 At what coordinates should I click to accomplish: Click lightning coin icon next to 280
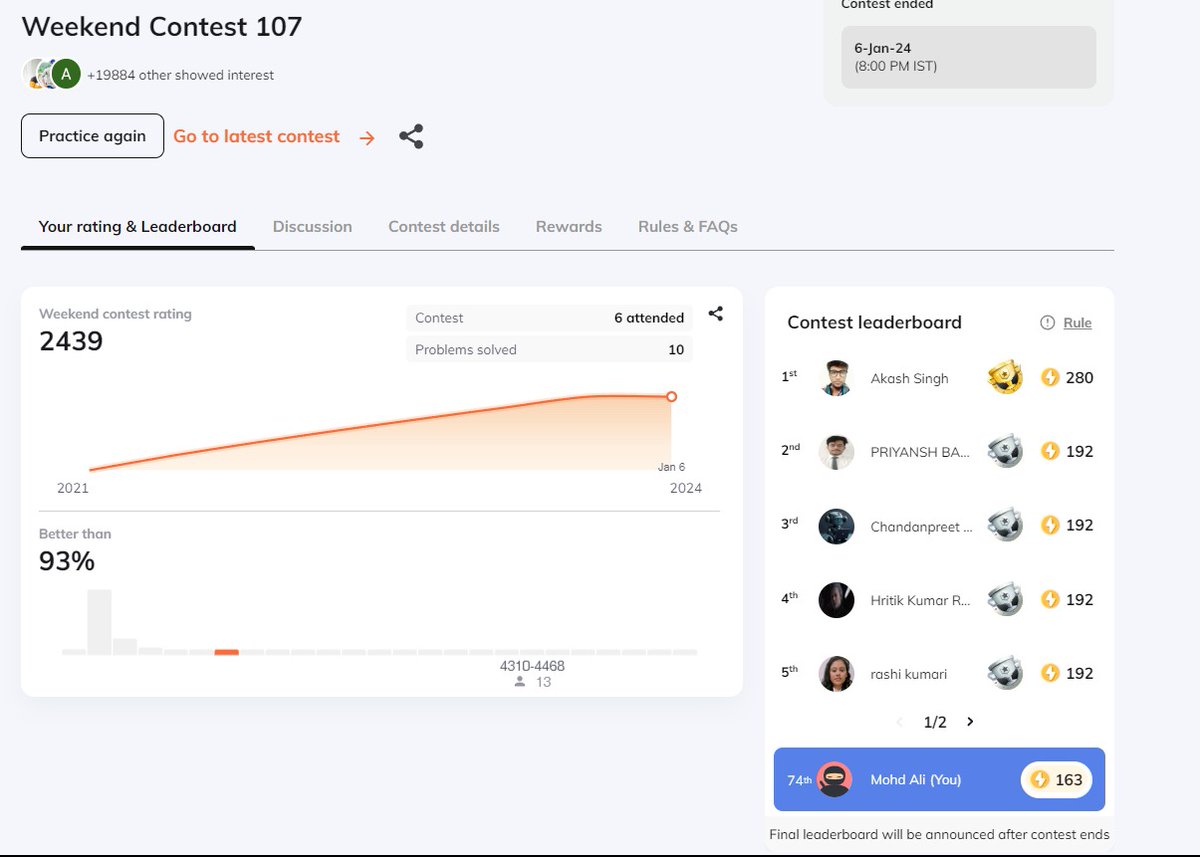[1050, 378]
